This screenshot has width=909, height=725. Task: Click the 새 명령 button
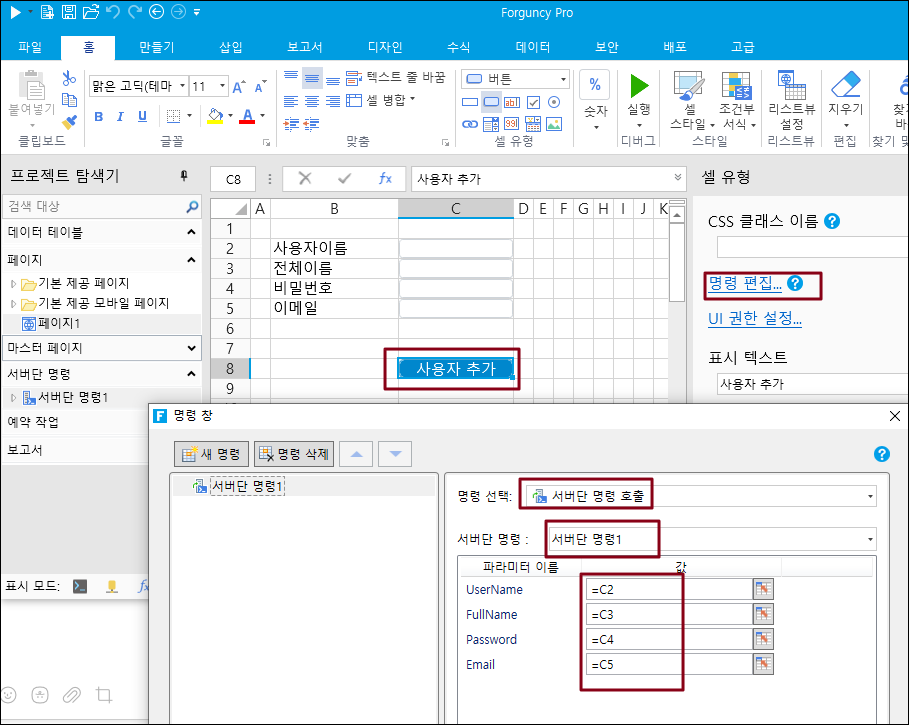211,454
